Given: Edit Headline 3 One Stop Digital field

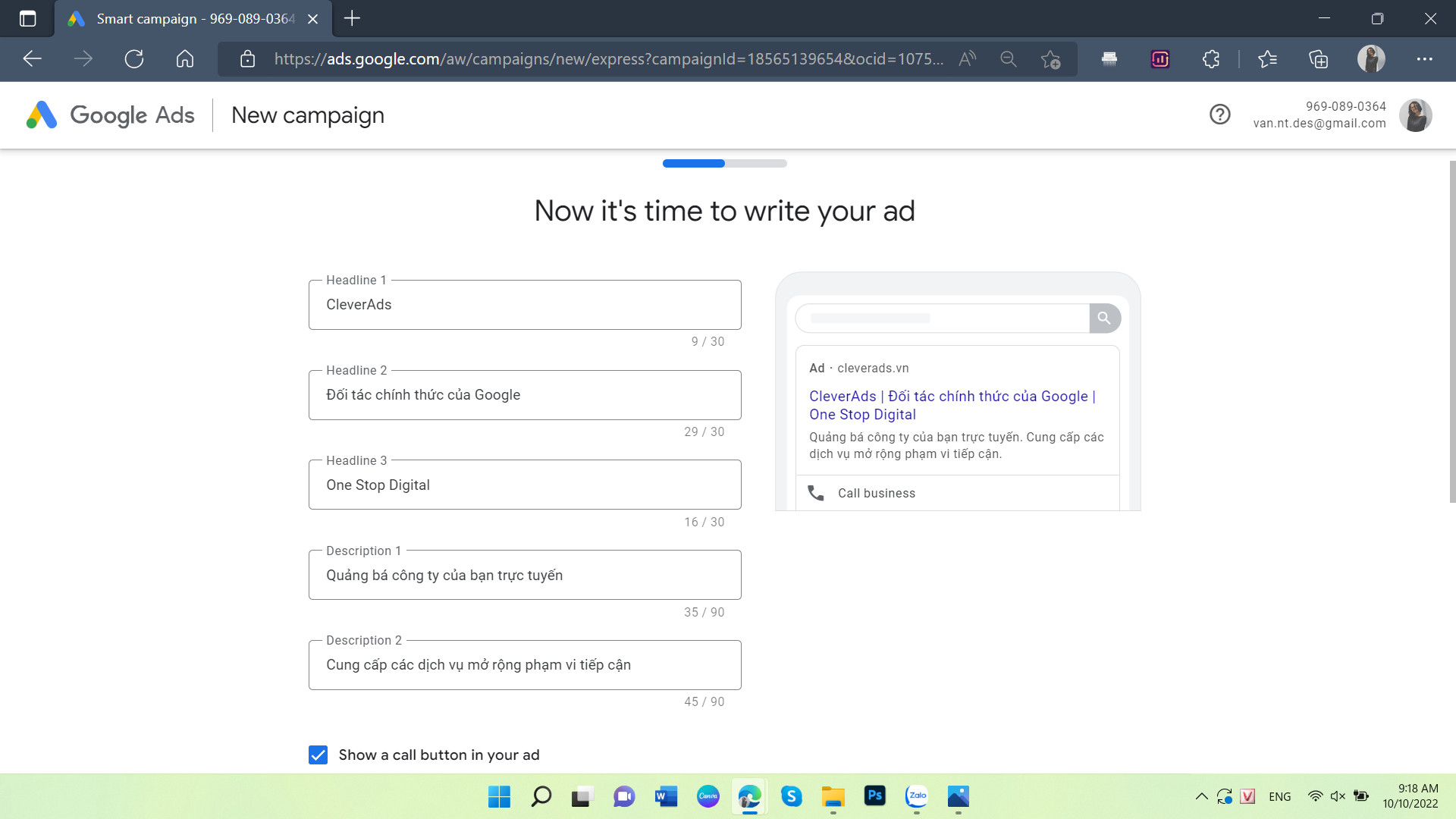Looking at the screenshot, I should tap(525, 485).
